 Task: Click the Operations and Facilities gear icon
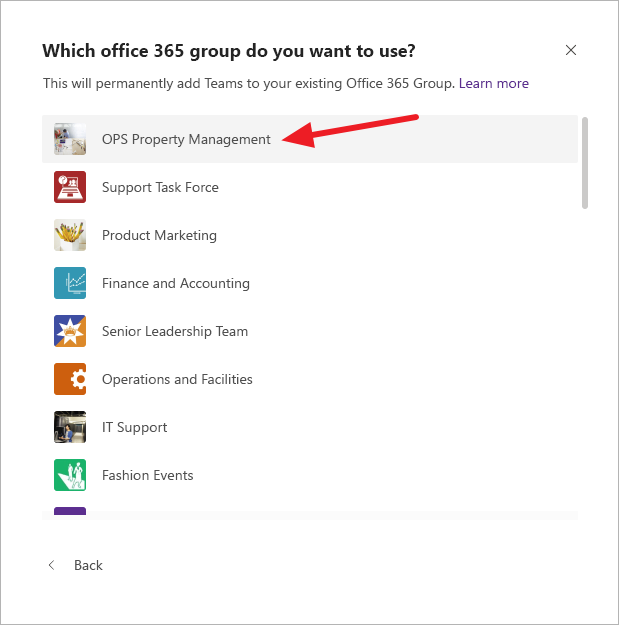pyautogui.click(x=70, y=379)
